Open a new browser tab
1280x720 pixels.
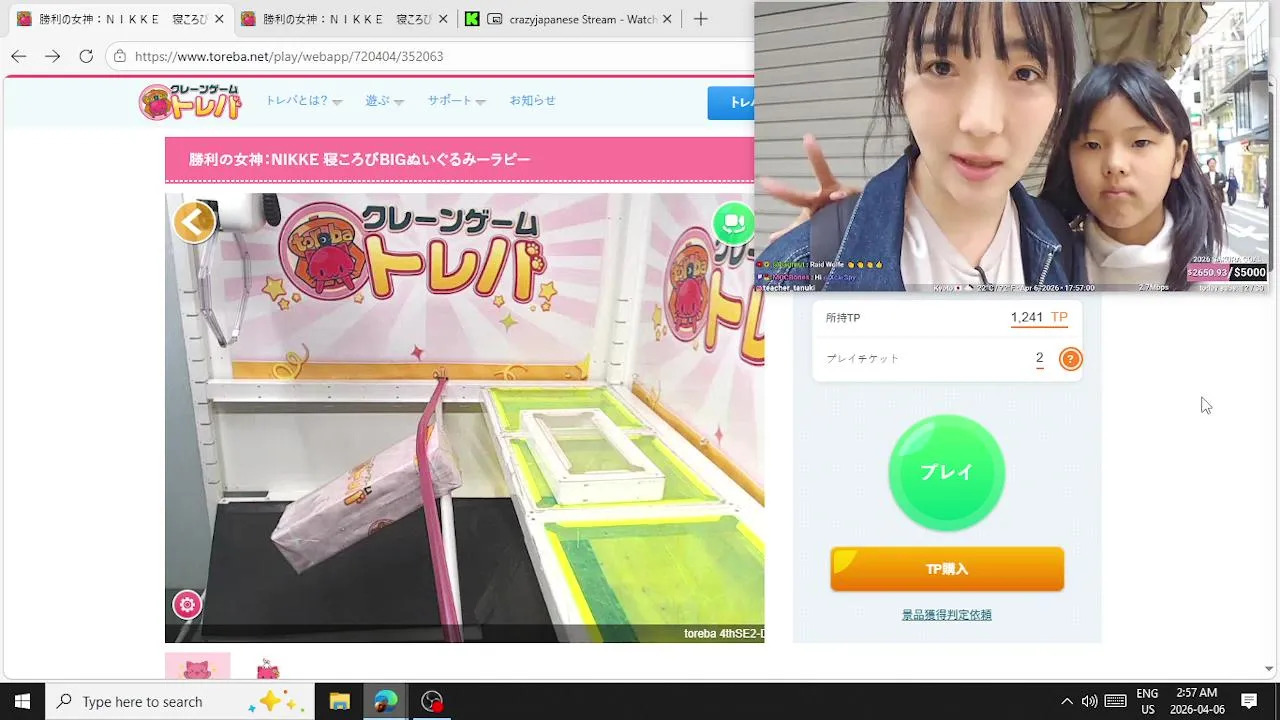pyautogui.click(x=701, y=19)
